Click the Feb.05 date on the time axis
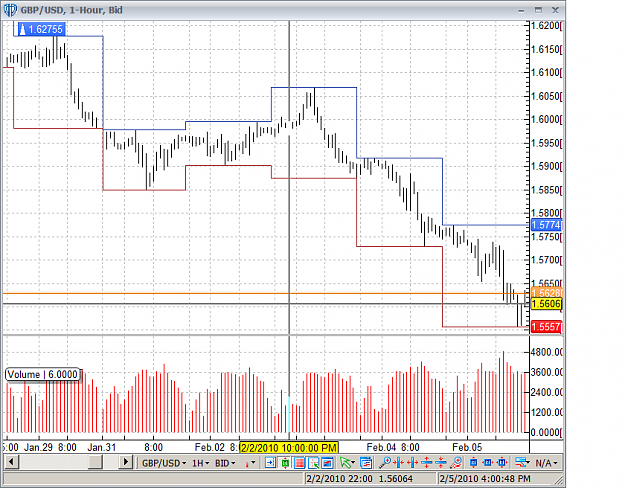The image size is (625, 488). pyautogui.click(x=467, y=447)
